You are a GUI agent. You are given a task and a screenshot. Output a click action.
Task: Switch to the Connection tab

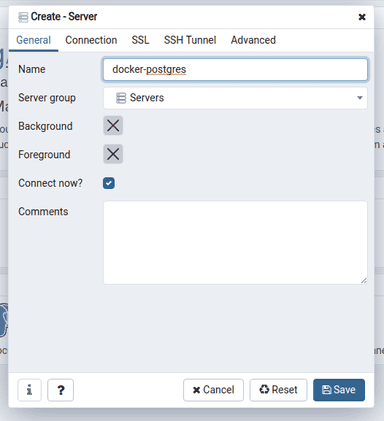point(91,40)
